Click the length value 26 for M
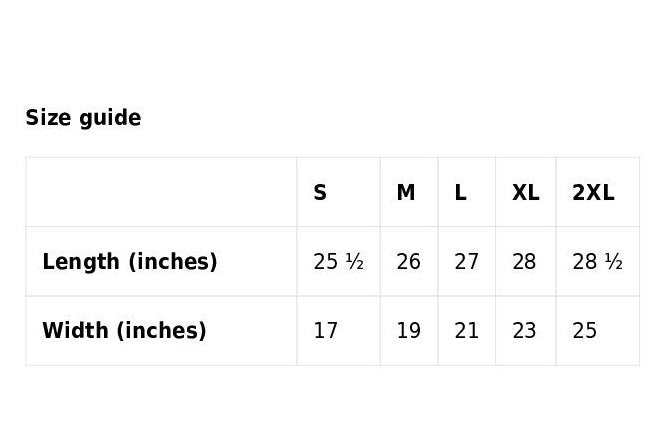The image size is (671, 440). pyautogui.click(x=409, y=262)
